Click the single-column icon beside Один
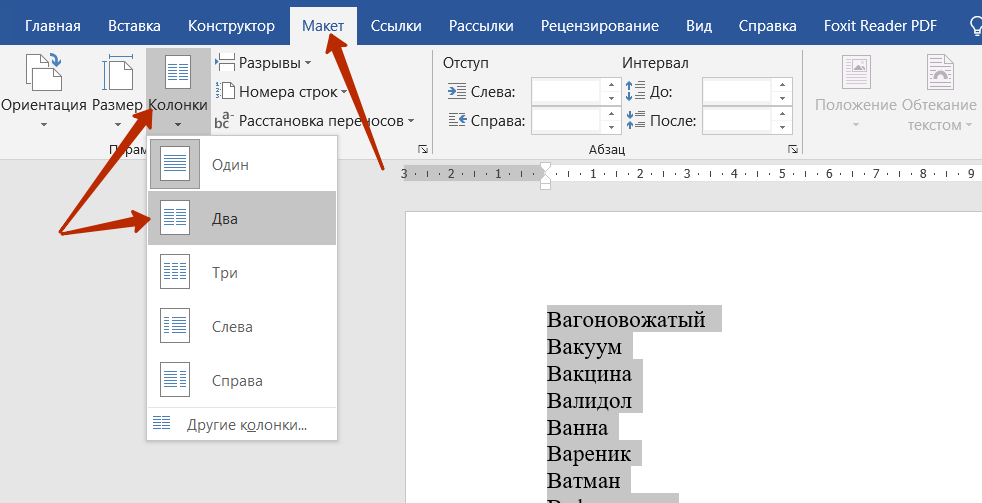This screenshot has height=503, width=982. (175, 164)
